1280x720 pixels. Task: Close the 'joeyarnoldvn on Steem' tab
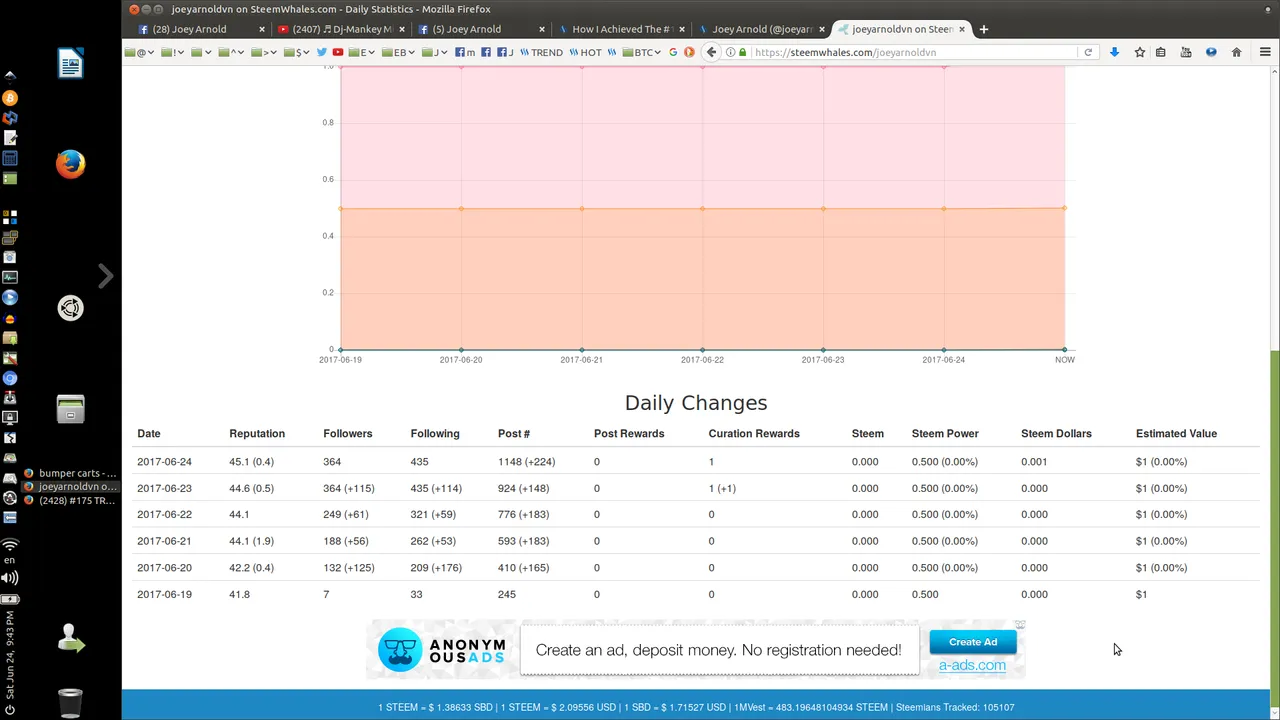[x=962, y=29]
